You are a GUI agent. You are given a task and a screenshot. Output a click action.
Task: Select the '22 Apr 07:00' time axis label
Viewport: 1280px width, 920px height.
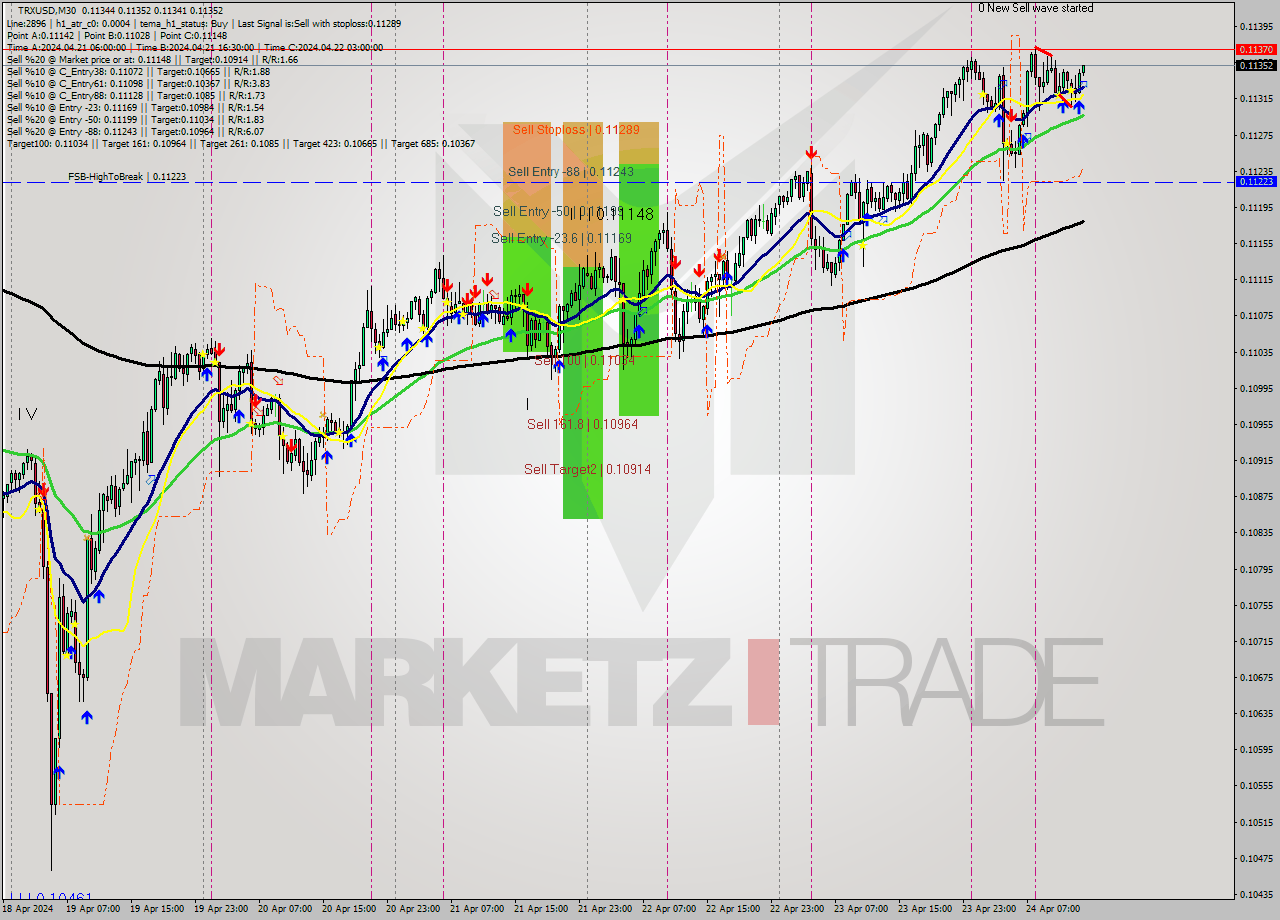pyautogui.click(x=668, y=909)
